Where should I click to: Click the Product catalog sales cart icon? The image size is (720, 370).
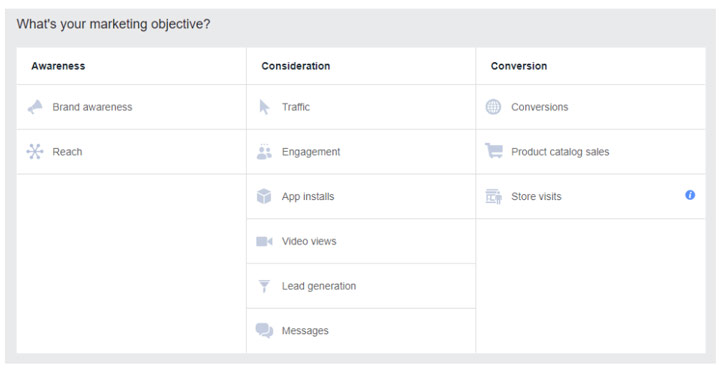494,151
